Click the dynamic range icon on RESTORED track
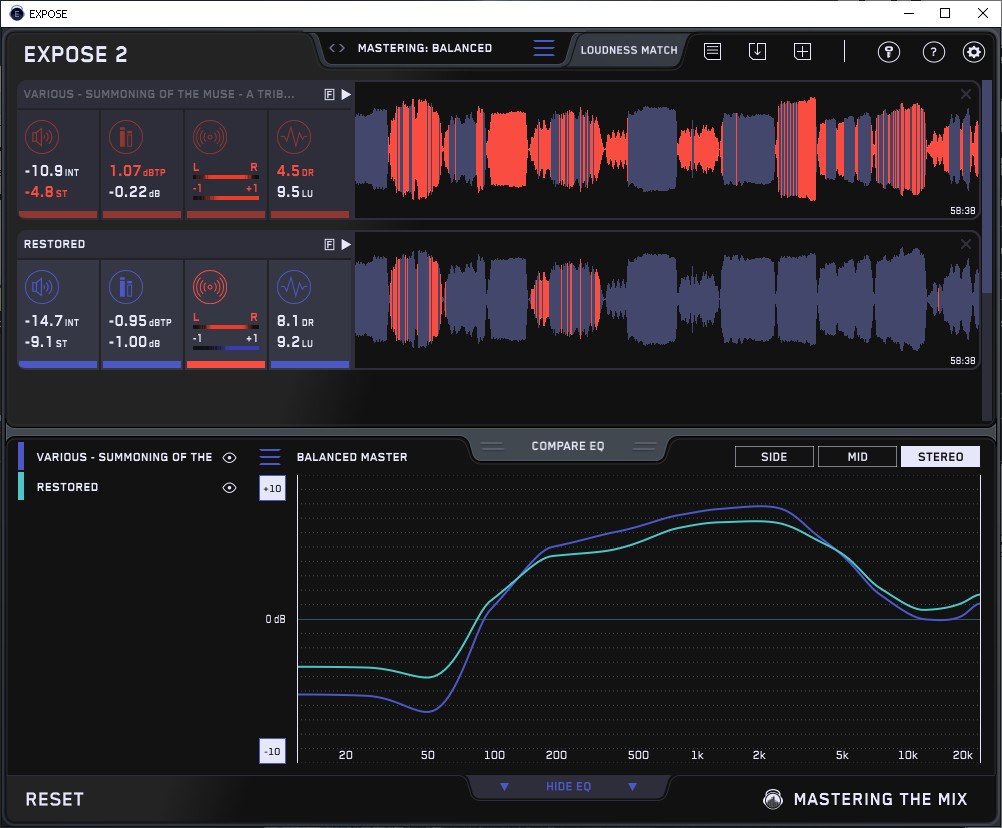The width and height of the screenshot is (1002, 828). pos(294,287)
